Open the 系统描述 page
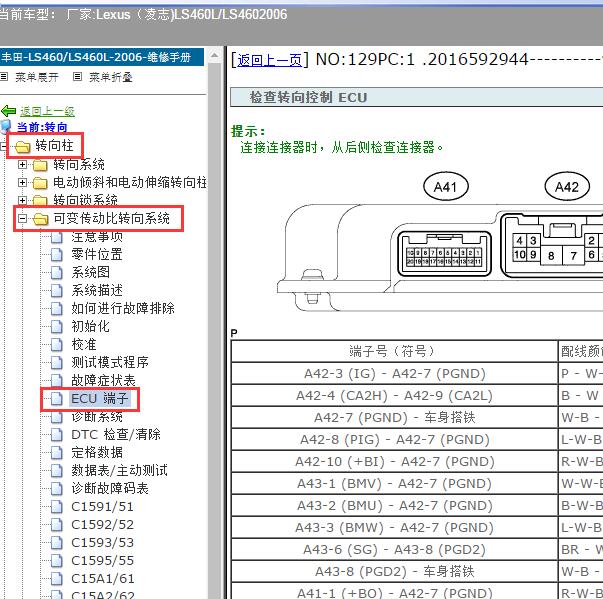 click(97, 291)
